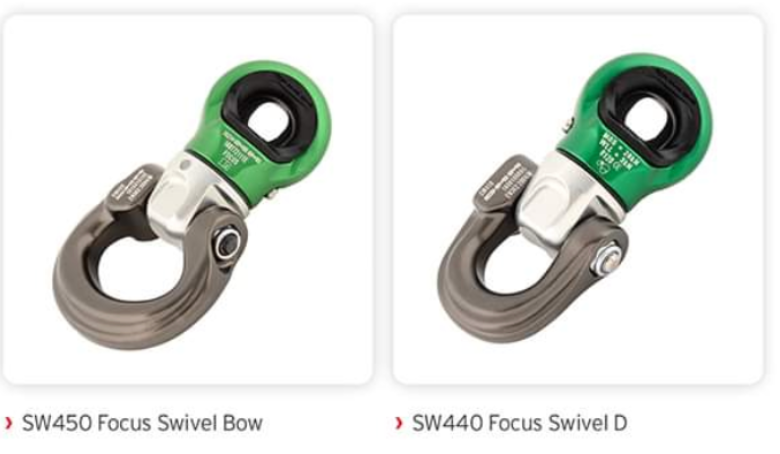Select the SW450 swivel bow product card
Viewport: 780px width, 454px height.
point(188,199)
